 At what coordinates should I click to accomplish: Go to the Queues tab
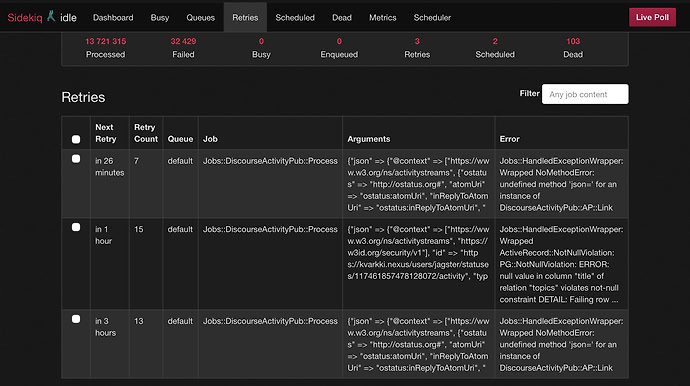pos(201,18)
